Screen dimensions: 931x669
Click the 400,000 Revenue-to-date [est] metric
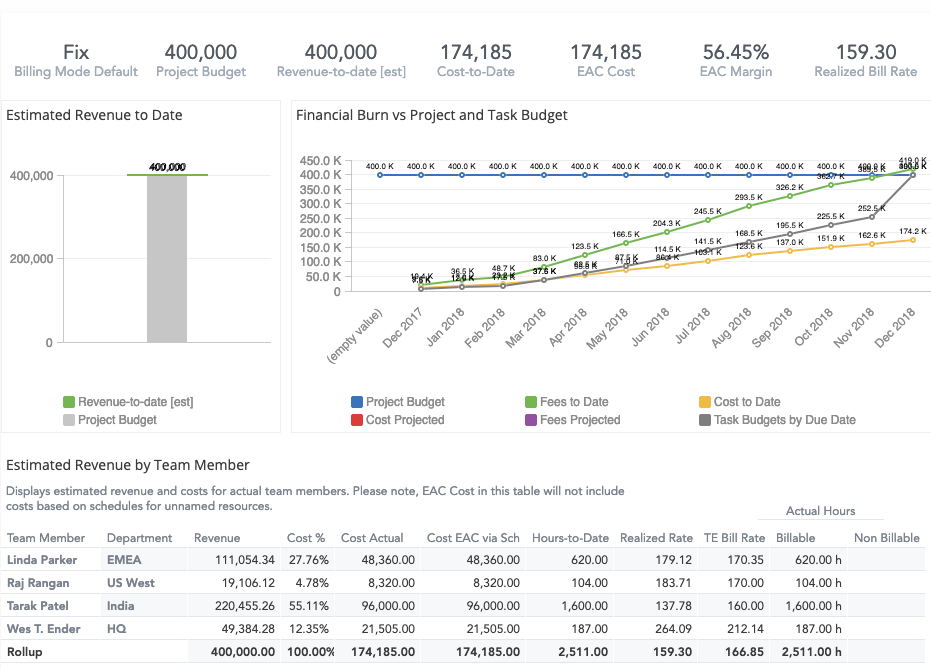coord(341,61)
